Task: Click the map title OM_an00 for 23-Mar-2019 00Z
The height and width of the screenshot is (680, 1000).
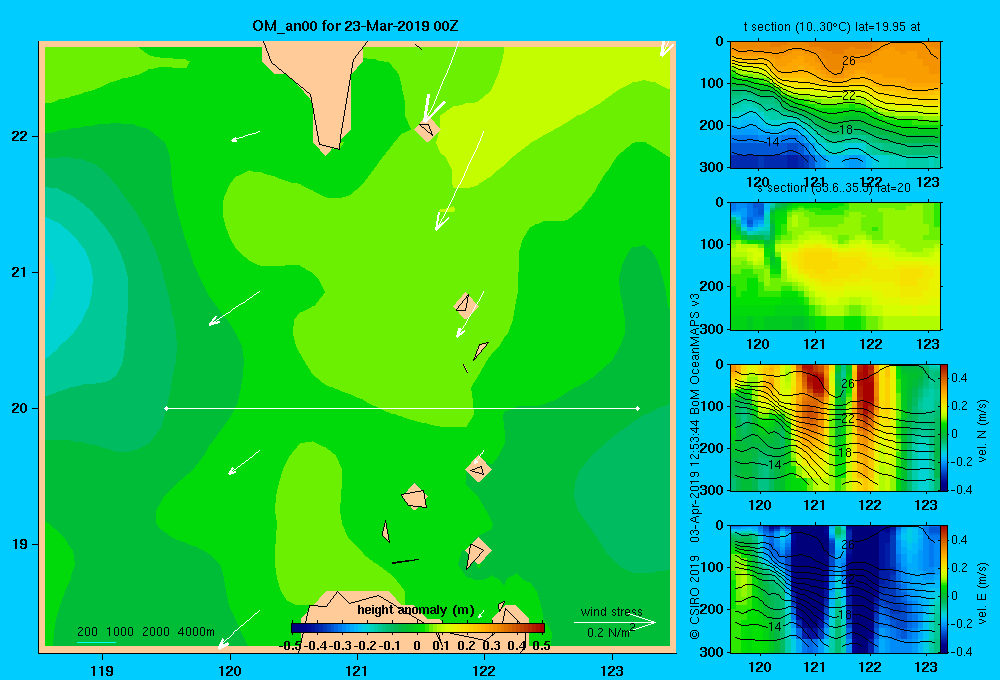Action: 355,27
